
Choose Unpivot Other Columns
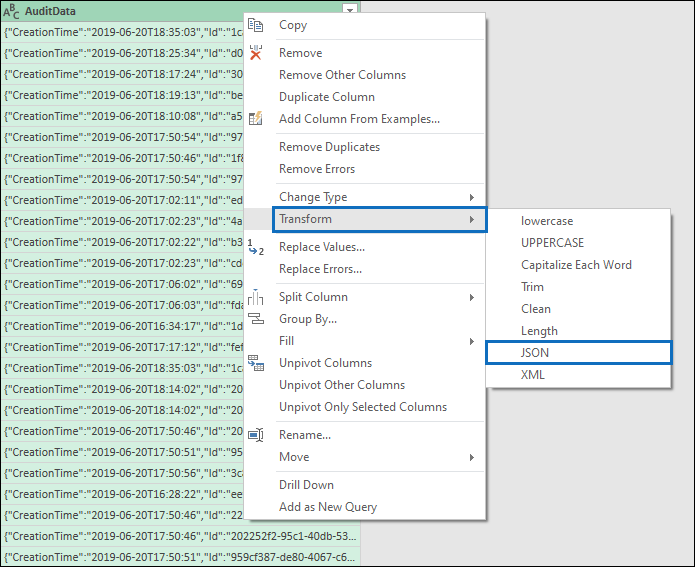[x=364, y=385]
